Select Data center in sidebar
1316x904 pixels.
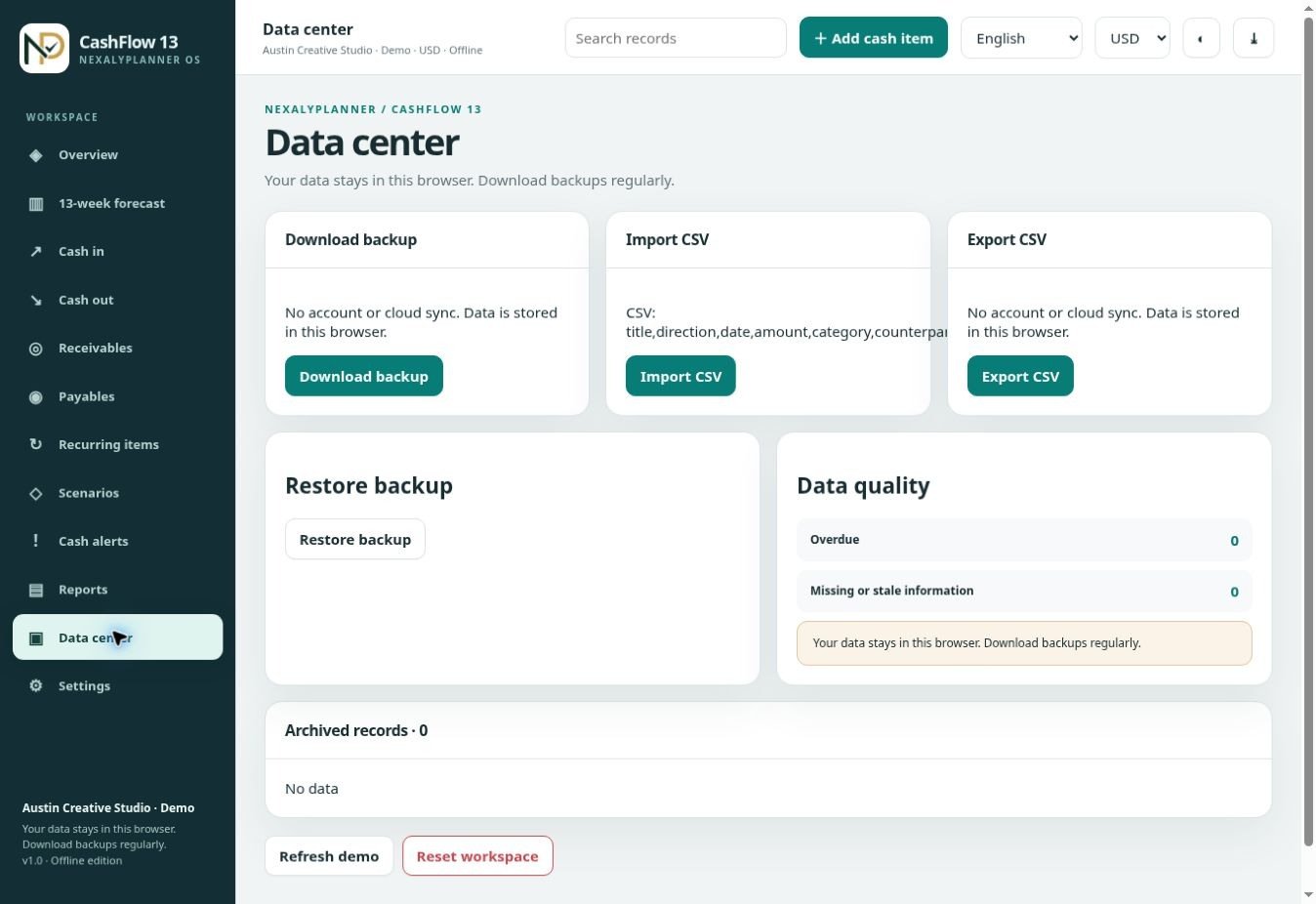tap(117, 637)
